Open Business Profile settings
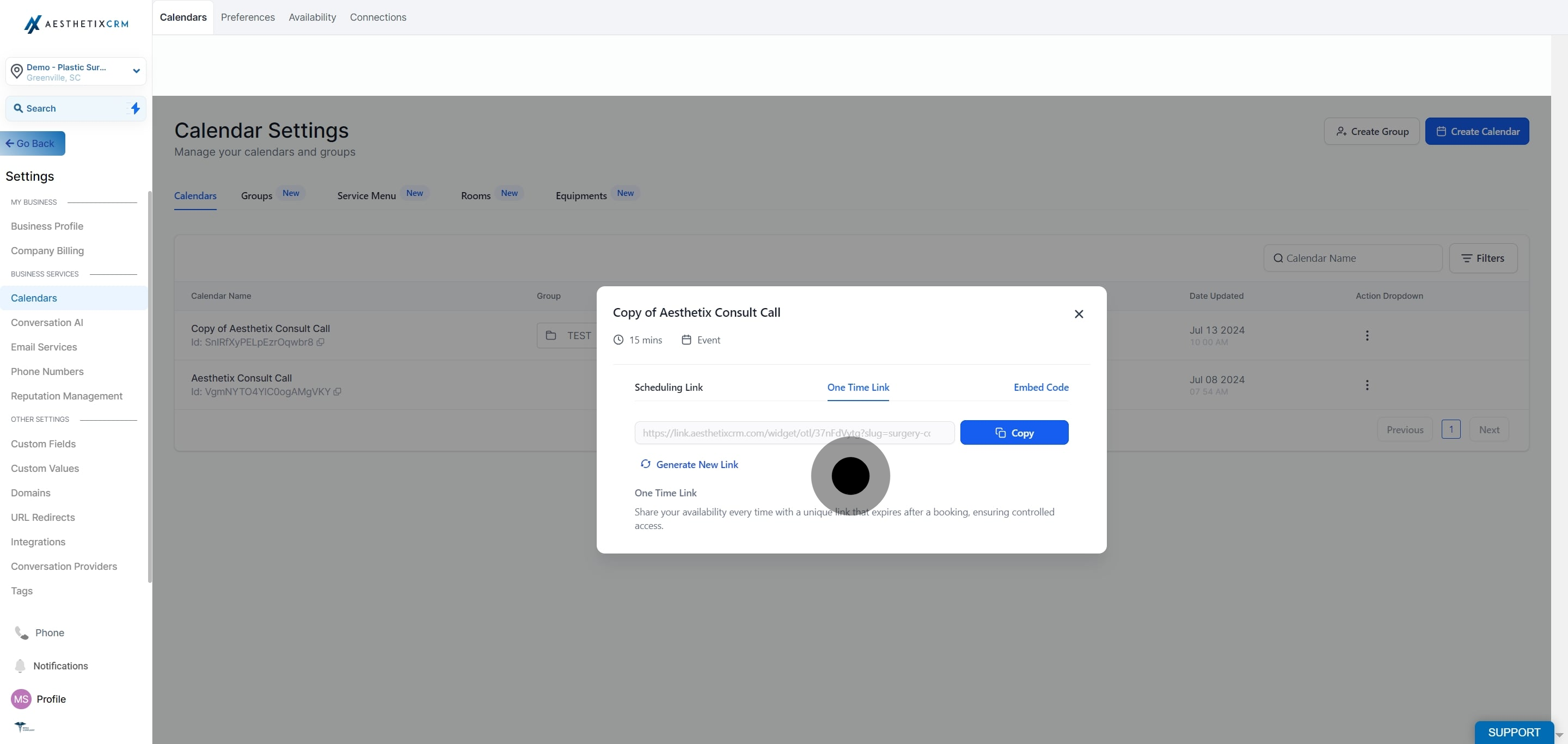This screenshot has height=744, width=1568. pyautogui.click(x=47, y=226)
